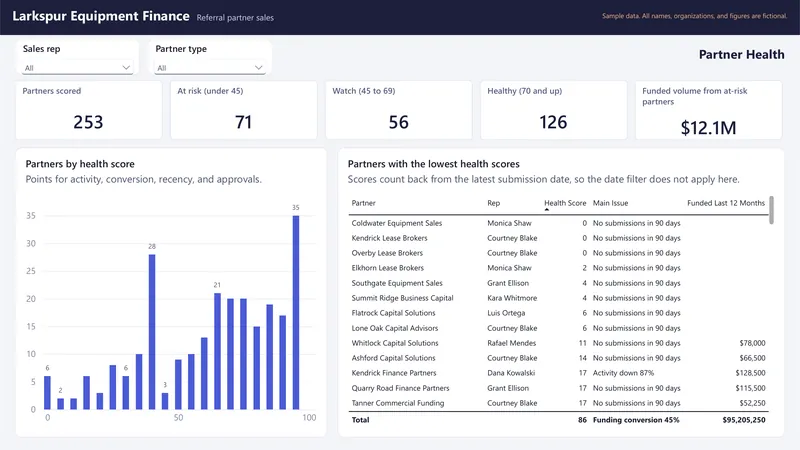Click the $78,000 funded amount cell
800x450 pixels.
753,343
